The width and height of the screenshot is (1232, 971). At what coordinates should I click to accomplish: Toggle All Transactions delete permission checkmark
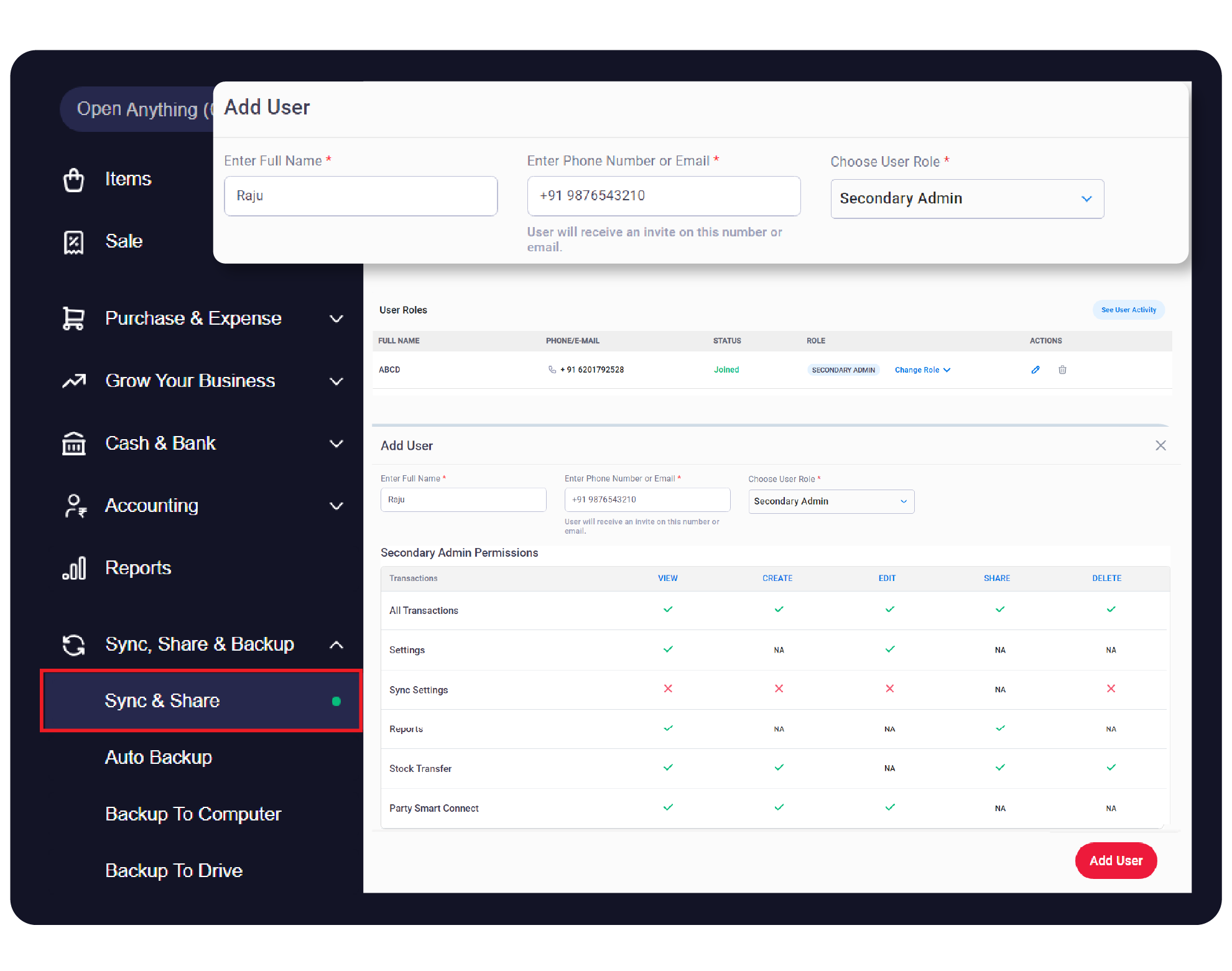point(1111,610)
